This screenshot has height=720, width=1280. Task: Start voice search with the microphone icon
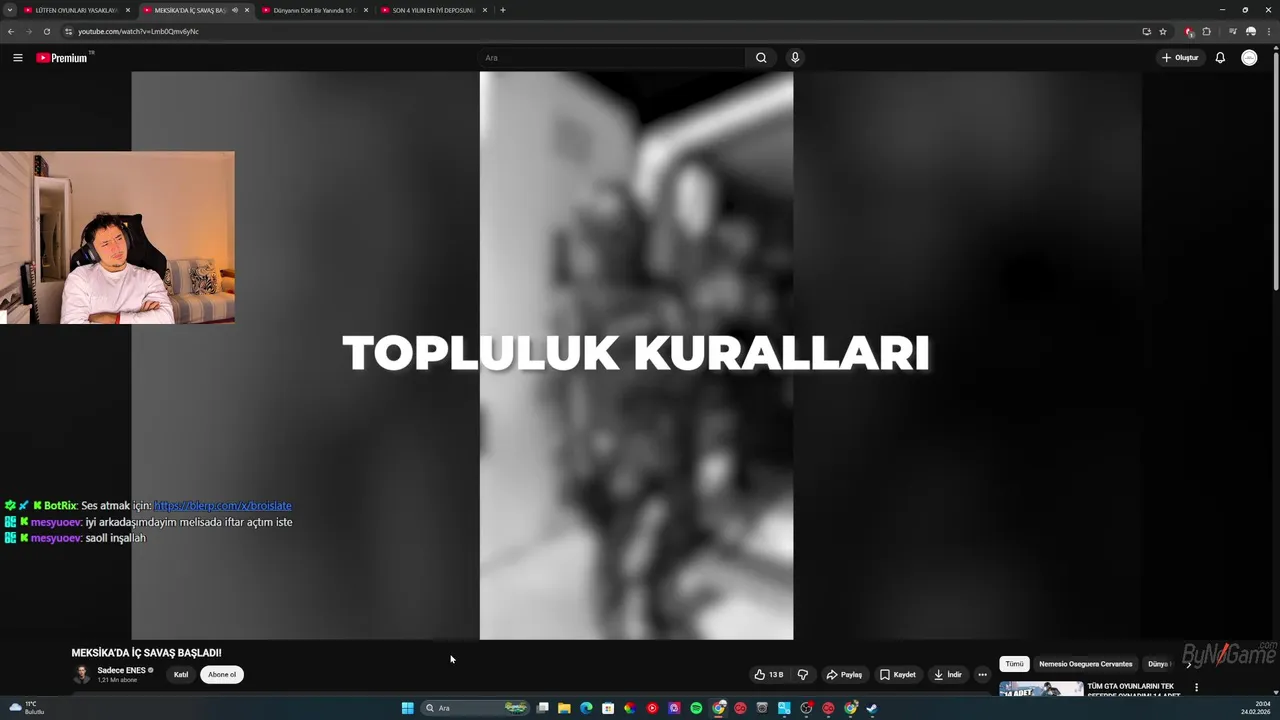click(795, 58)
